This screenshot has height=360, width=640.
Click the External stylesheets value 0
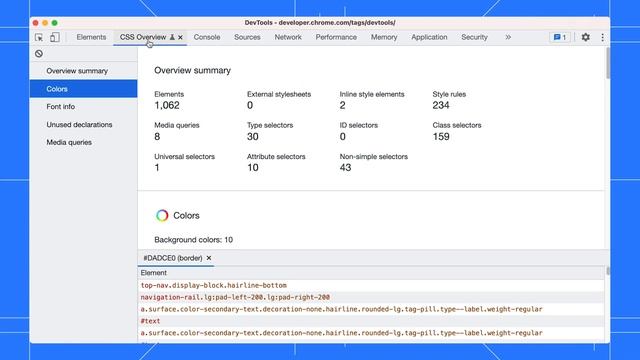(x=250, y=105)
